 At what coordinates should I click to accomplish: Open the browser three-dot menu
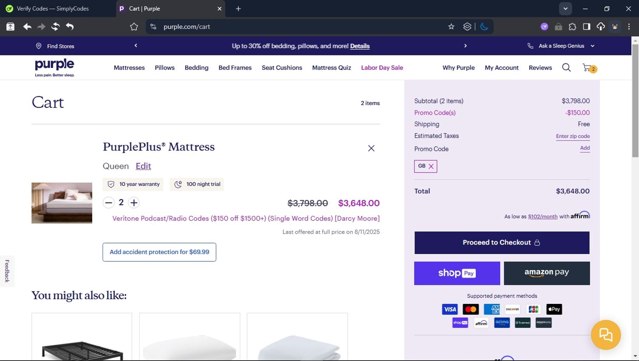629,26
